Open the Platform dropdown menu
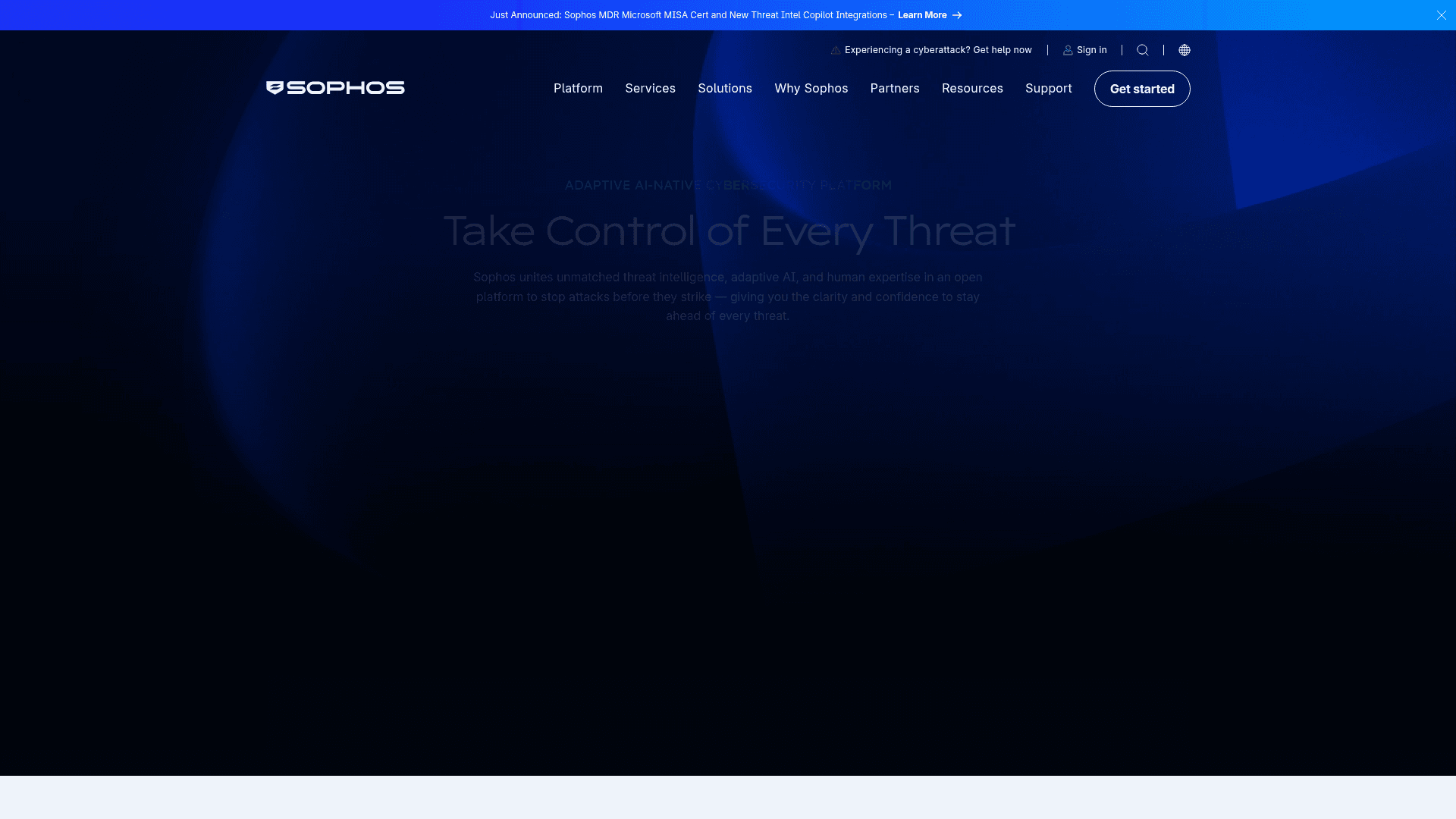Screen dimensions: 1456x819 click(x=578, y=89)
